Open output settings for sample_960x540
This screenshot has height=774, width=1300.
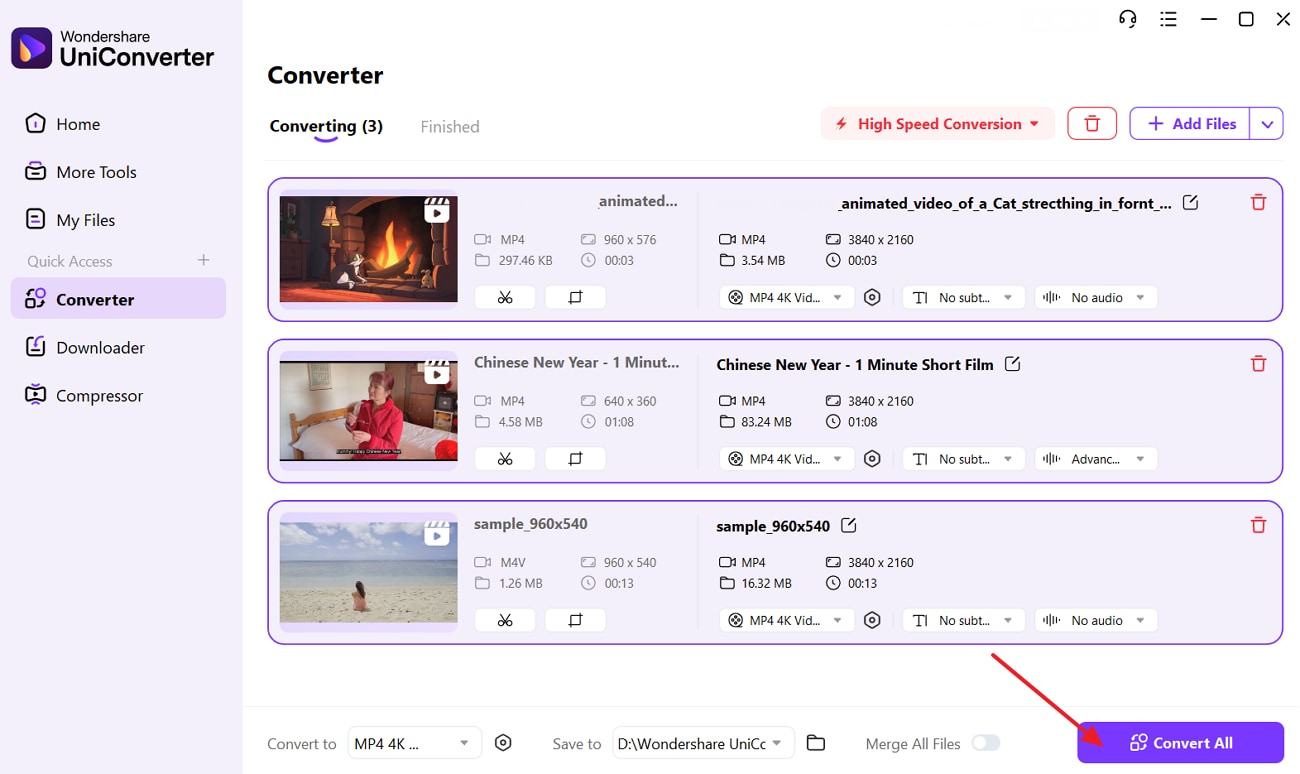point(872,620)
